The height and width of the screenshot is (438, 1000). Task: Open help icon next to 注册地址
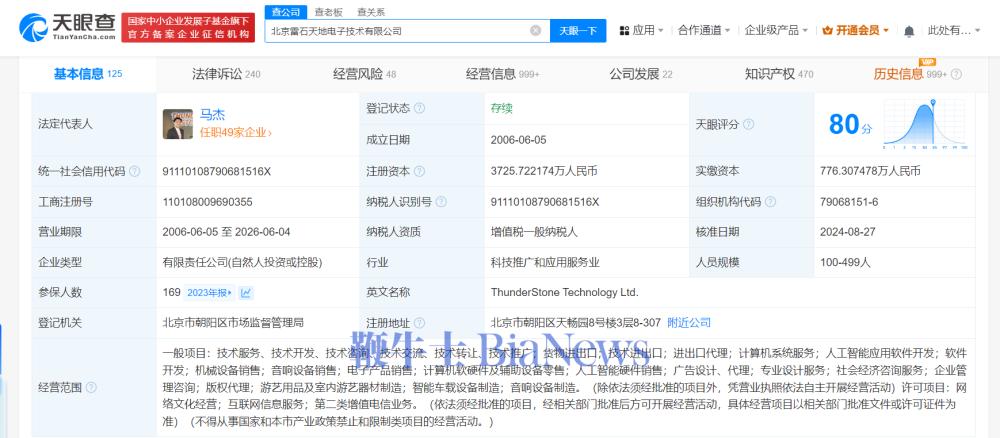tap(419, 323)
